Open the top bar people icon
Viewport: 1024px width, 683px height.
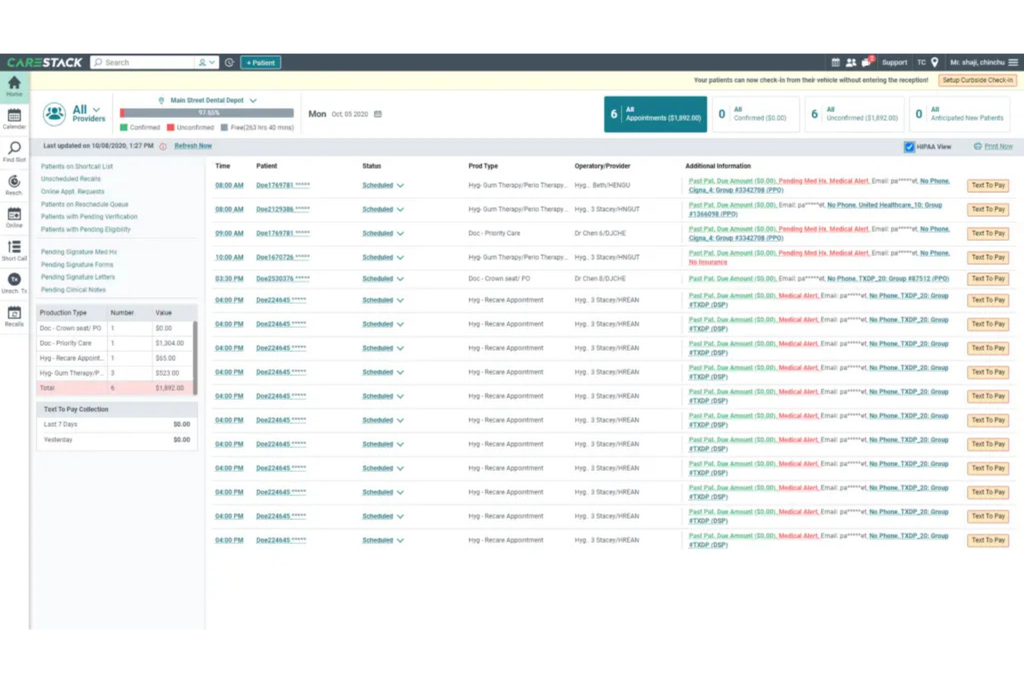click(851, 63)
